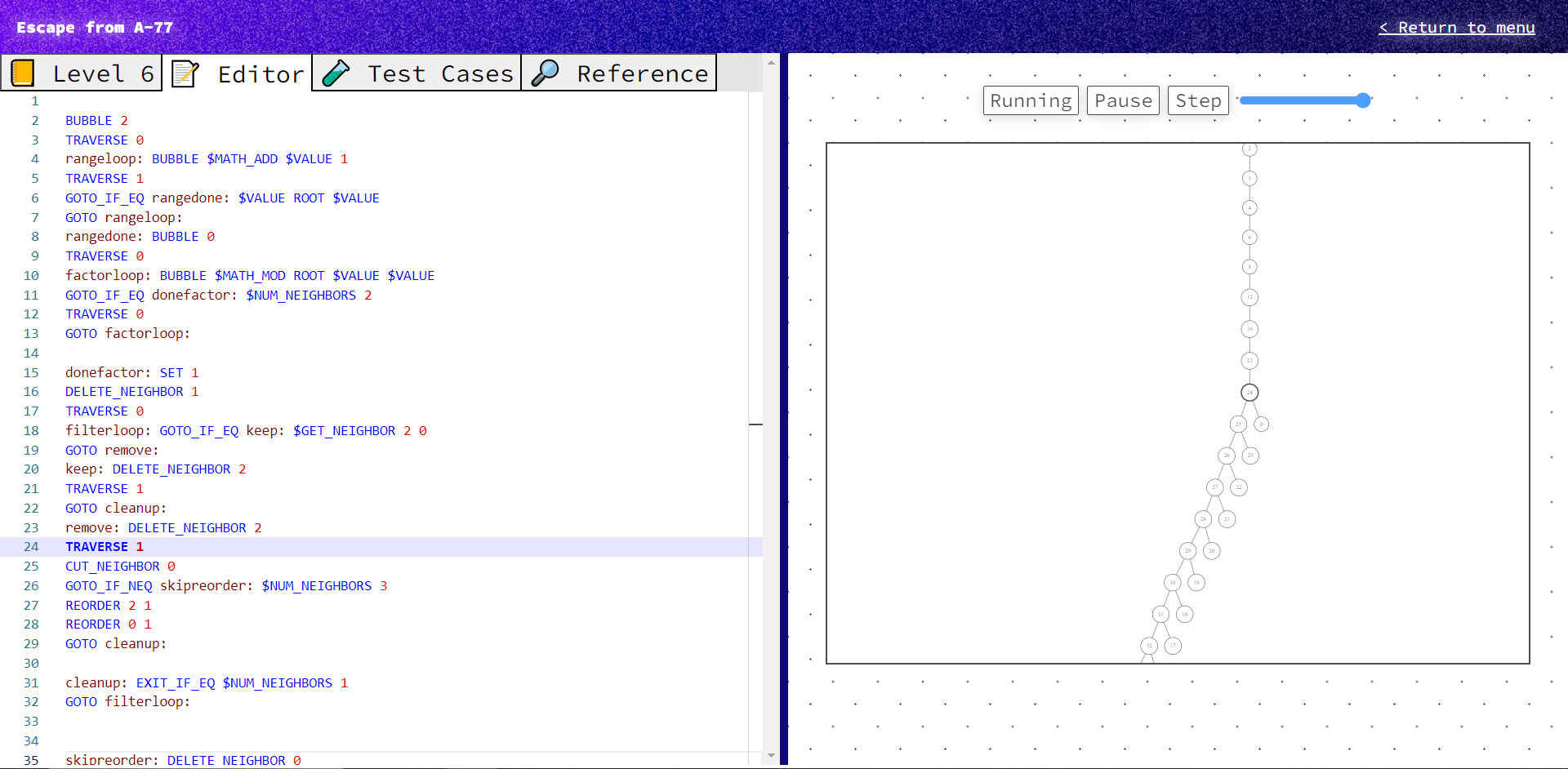Click the 'GOTO_IF_EQ donefactor:' code line
Viewport: 1568px width, 769px height.
[x=219, y=296]
